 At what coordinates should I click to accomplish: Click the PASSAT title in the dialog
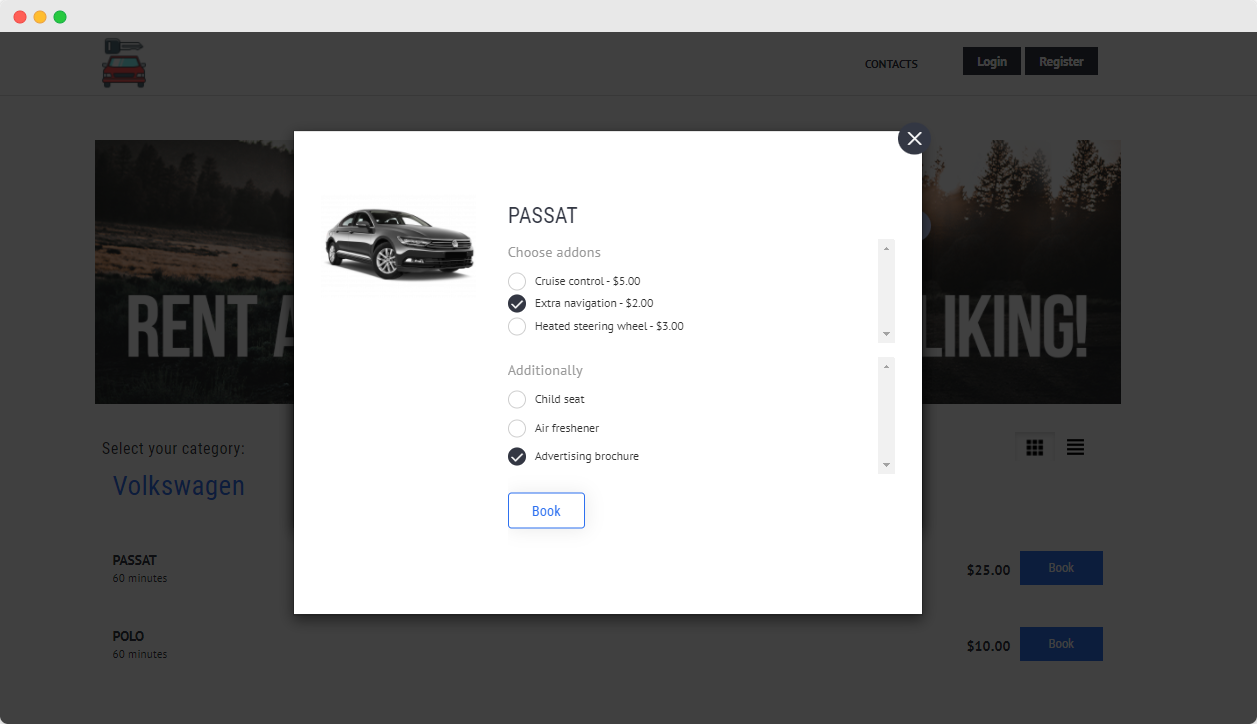(542, 215)
